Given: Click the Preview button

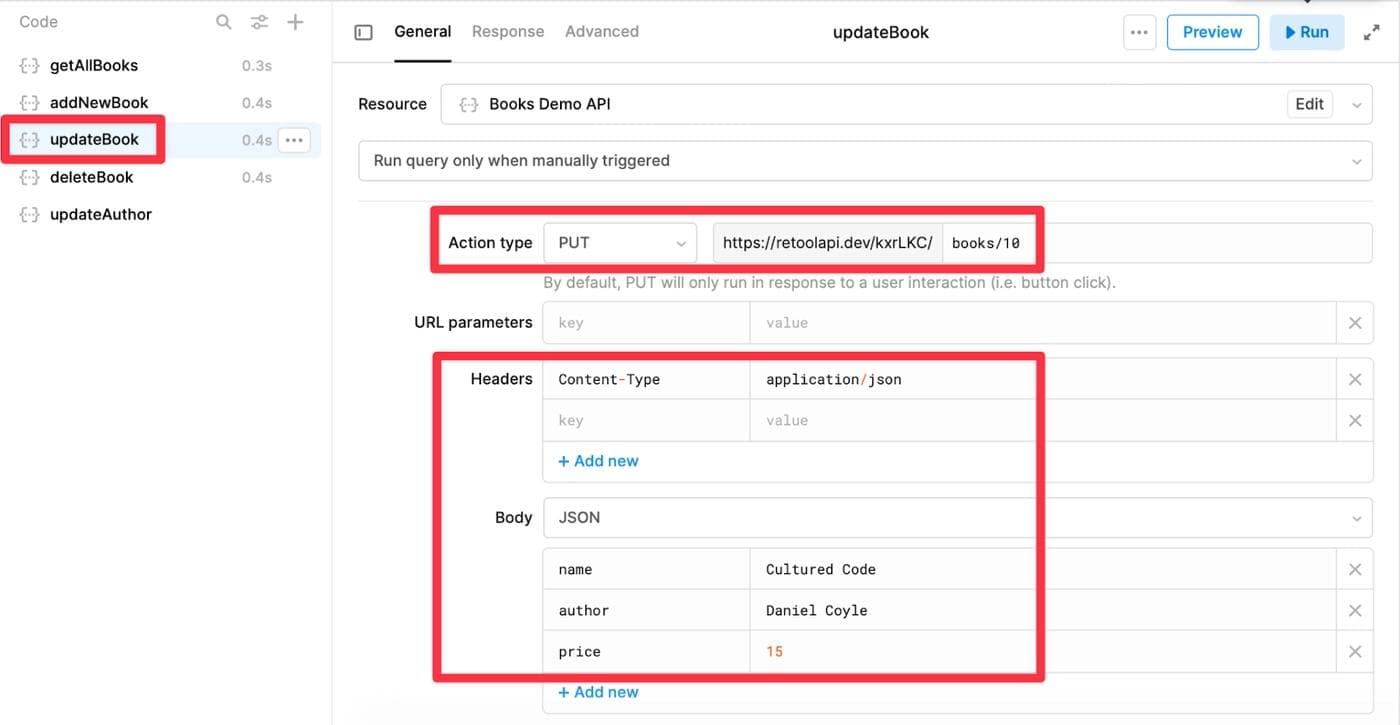Looking at the screenshot, I should [1212, 32].
